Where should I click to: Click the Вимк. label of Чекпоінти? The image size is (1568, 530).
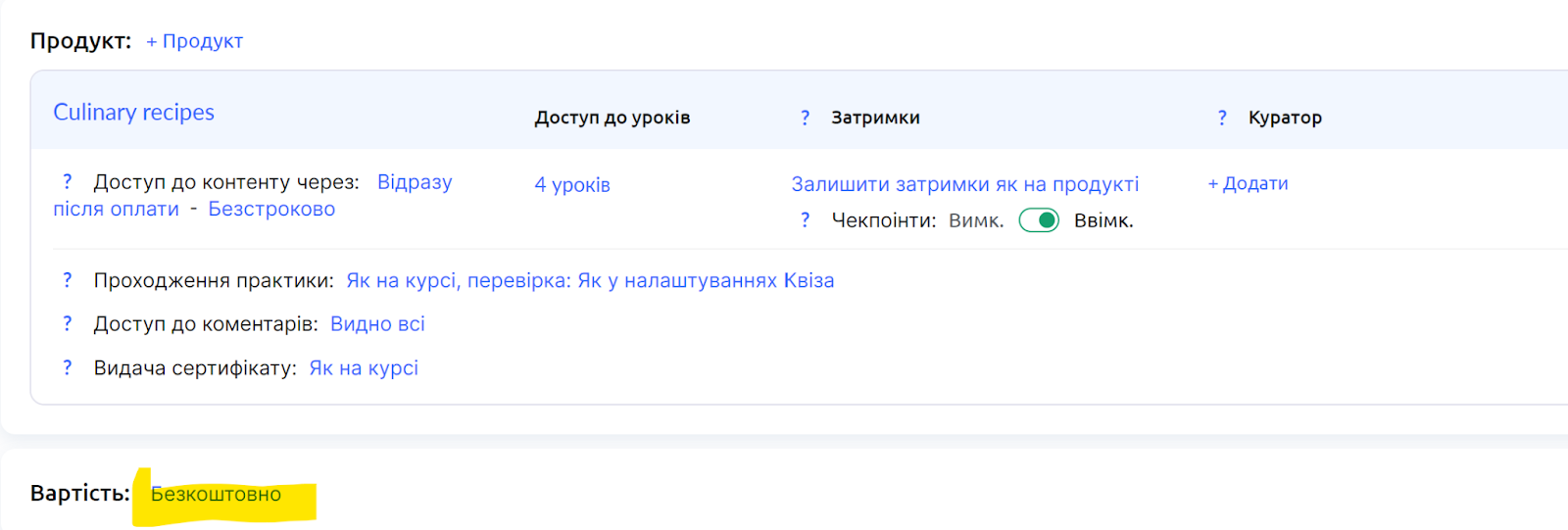(x=976, y=220)
